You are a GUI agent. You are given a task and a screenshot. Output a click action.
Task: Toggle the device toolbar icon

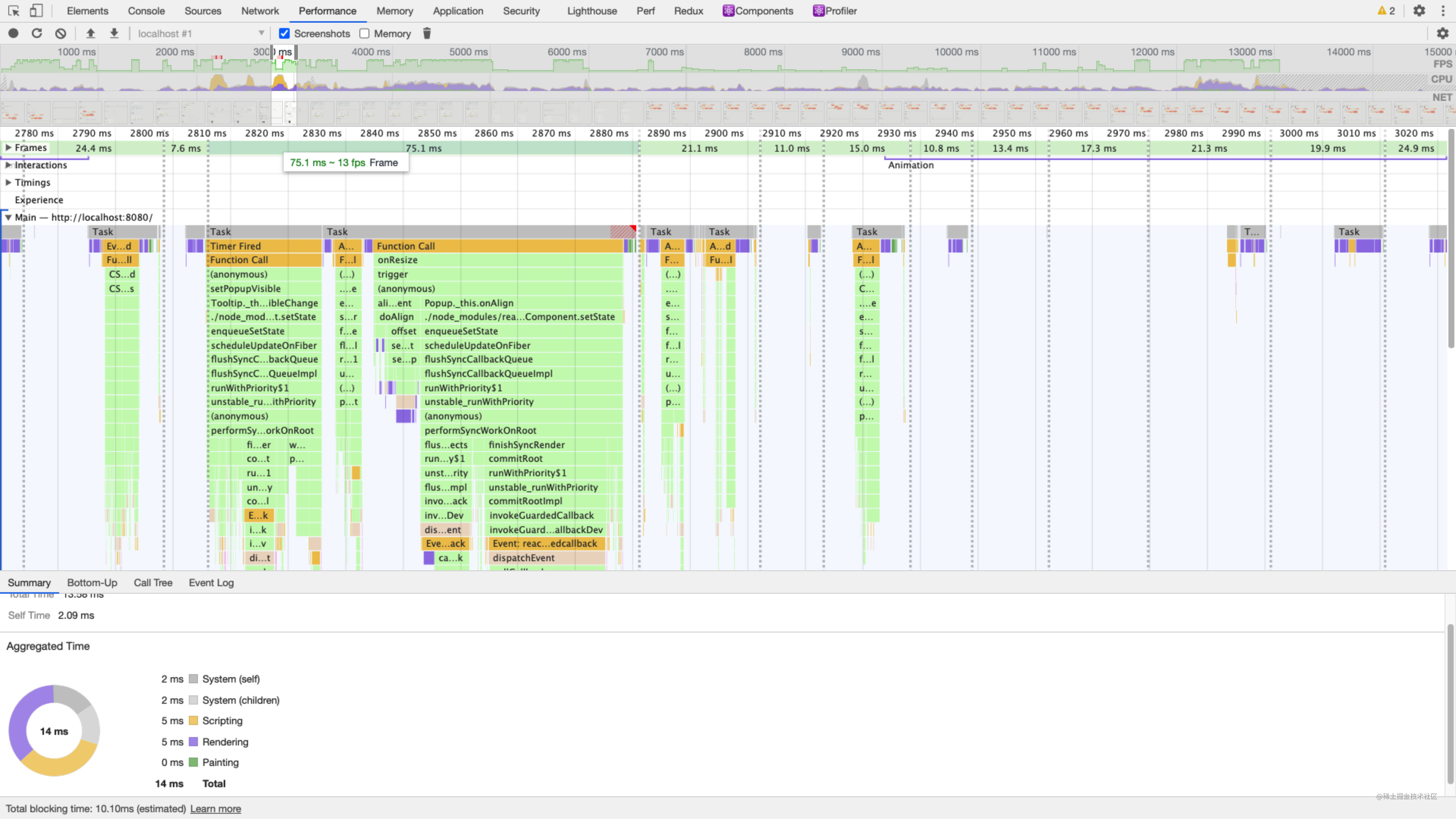pyautogui.click(x=36, y=11)
